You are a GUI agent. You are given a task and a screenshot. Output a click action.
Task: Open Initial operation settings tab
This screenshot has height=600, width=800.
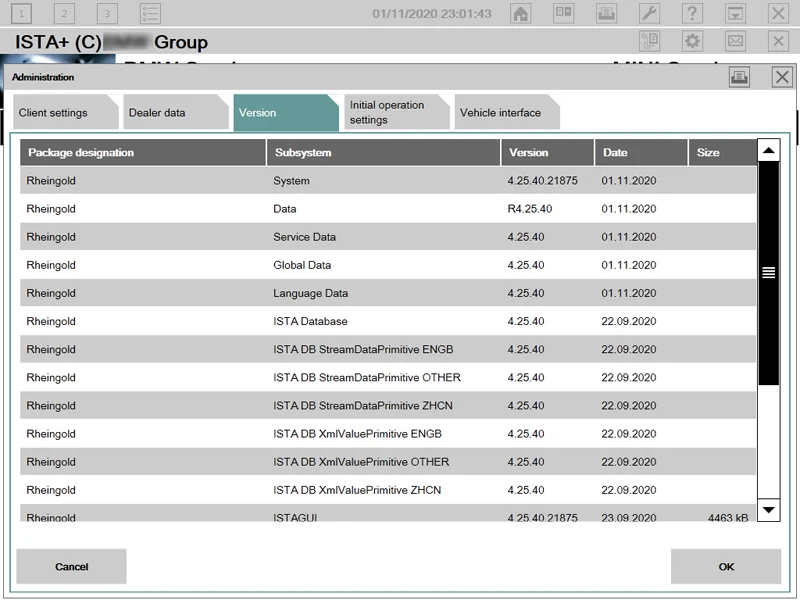click(x=396, y=112)
